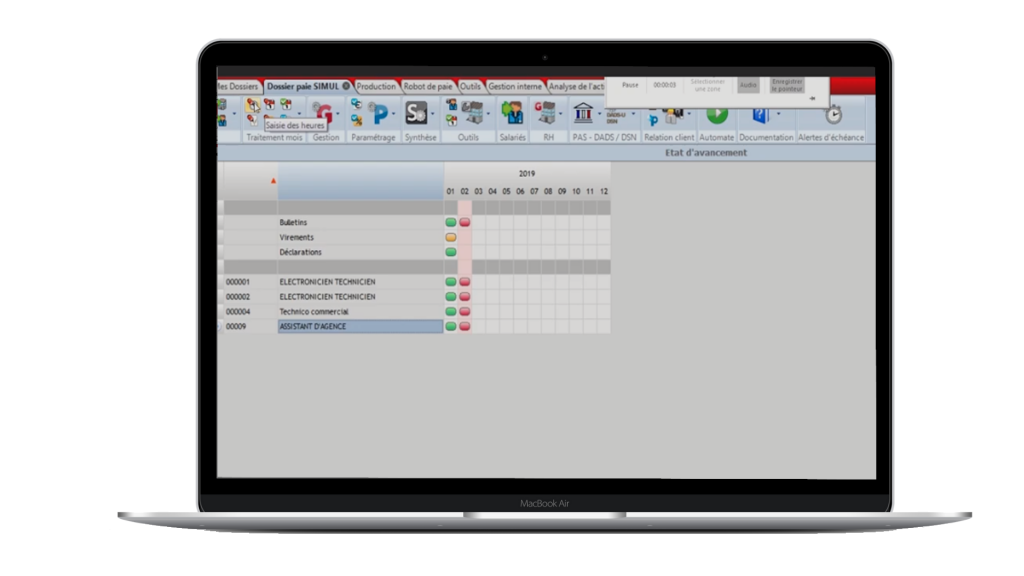Click employee number 00009
The width and height of the screenshot is (1024, 576).
point(236,327)
